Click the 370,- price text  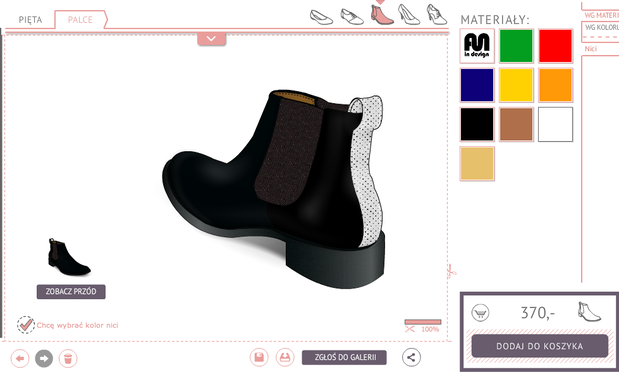(x=538, y=313)
